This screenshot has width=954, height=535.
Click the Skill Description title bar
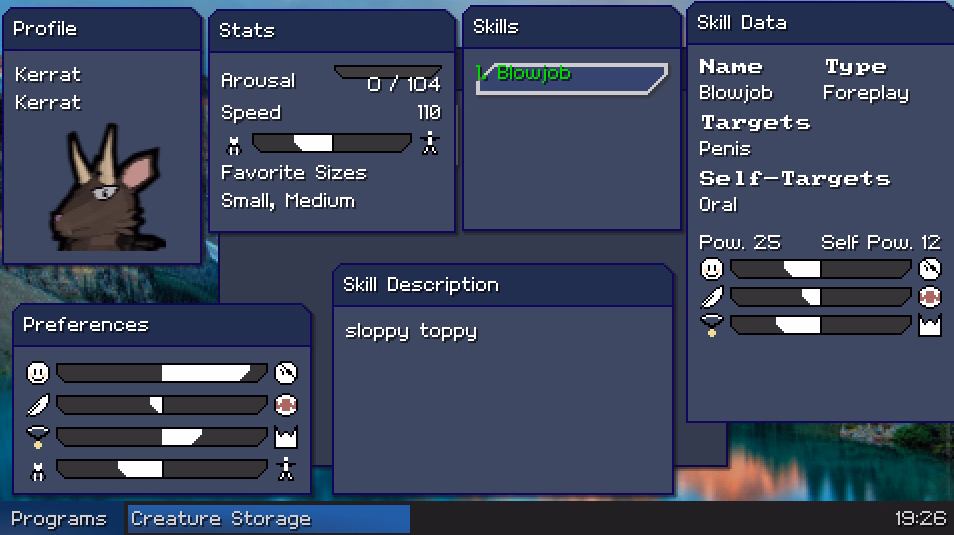[x=503, y=285]
